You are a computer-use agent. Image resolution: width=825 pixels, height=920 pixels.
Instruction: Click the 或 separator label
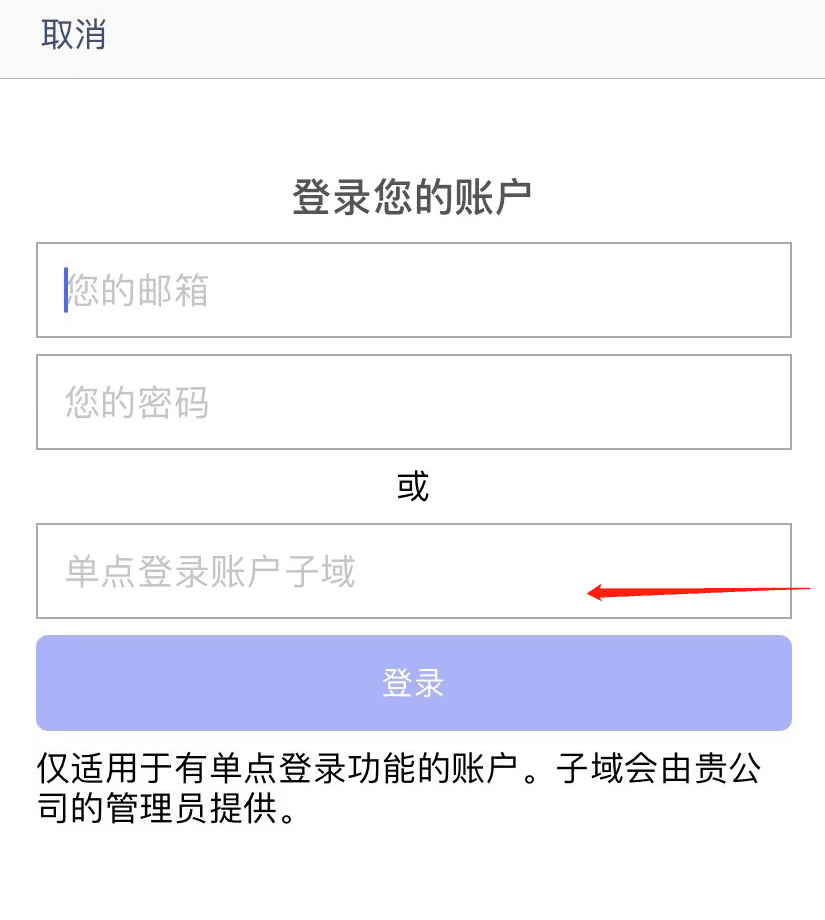click(413, 487)
